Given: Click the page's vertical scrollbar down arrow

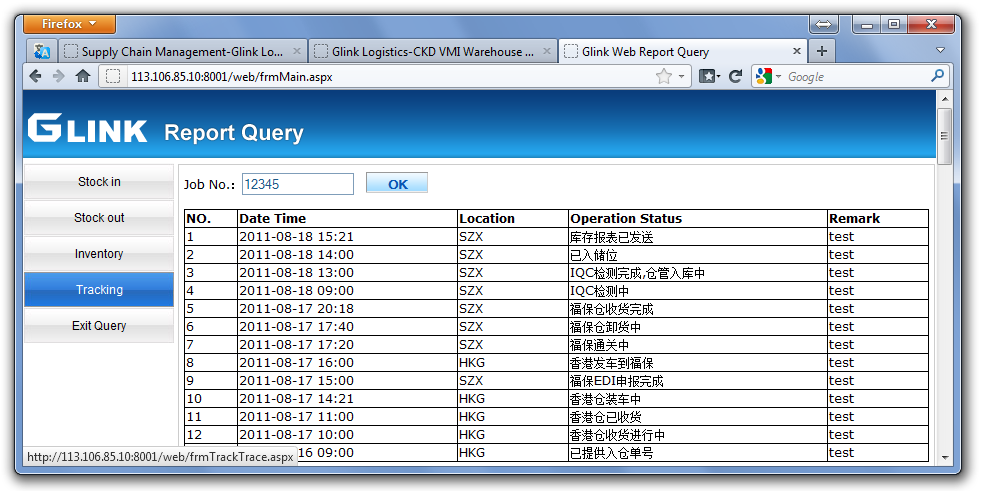Looking at the screenshot, I should tap(943, 456).
